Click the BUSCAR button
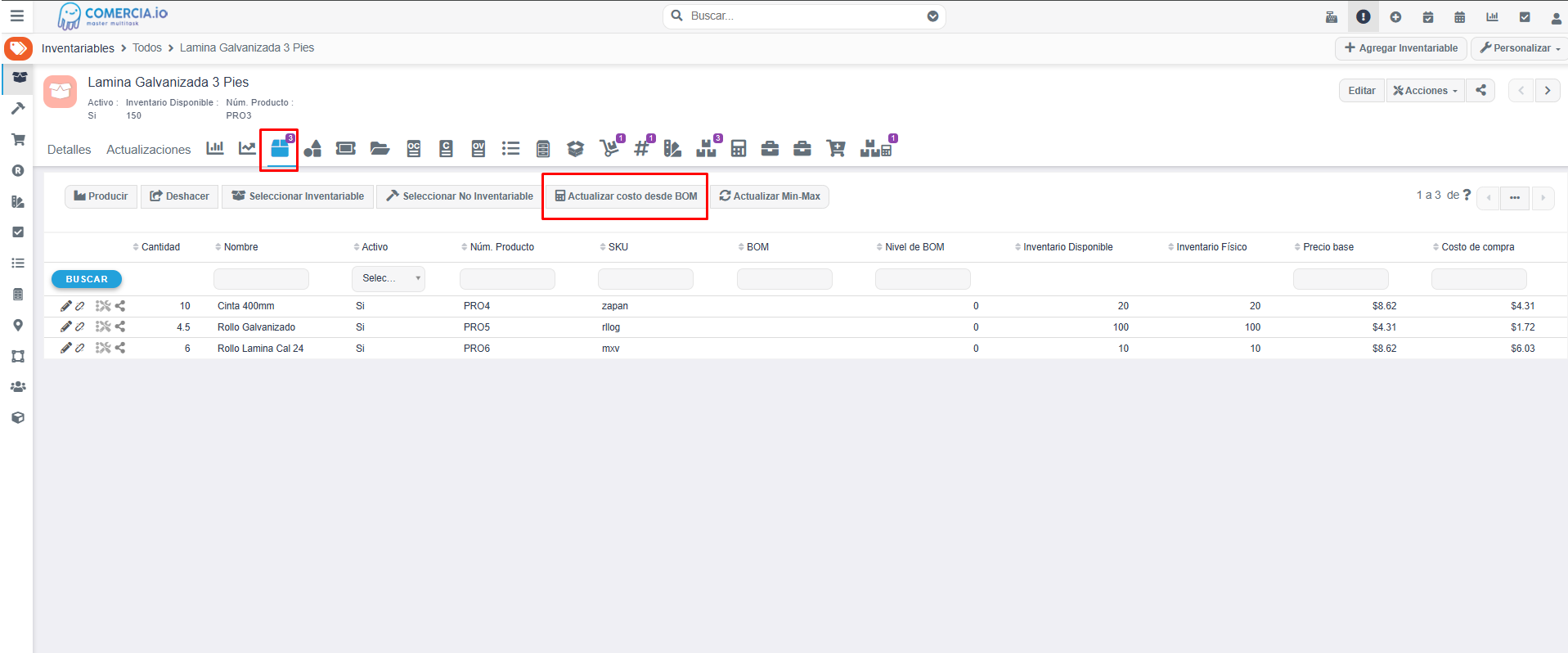 [x=87, y=279]
